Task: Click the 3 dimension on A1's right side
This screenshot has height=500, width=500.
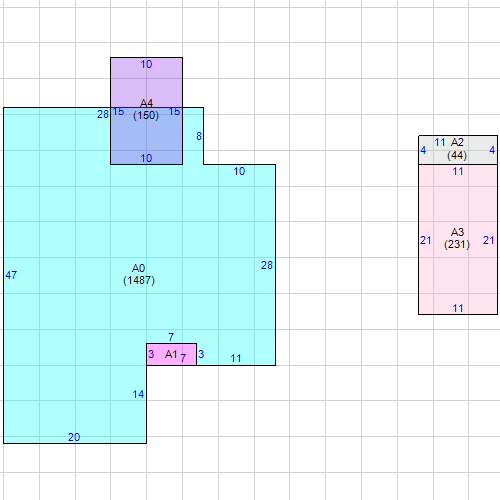Action: [201, 354]
